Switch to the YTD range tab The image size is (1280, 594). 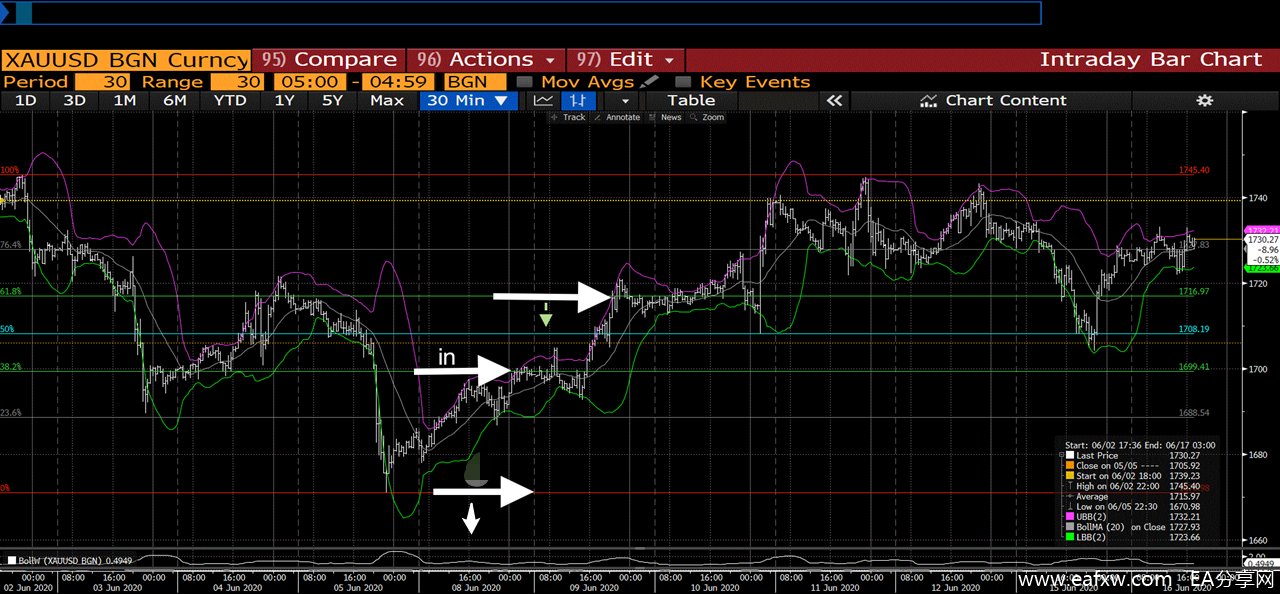pos(230,100)
